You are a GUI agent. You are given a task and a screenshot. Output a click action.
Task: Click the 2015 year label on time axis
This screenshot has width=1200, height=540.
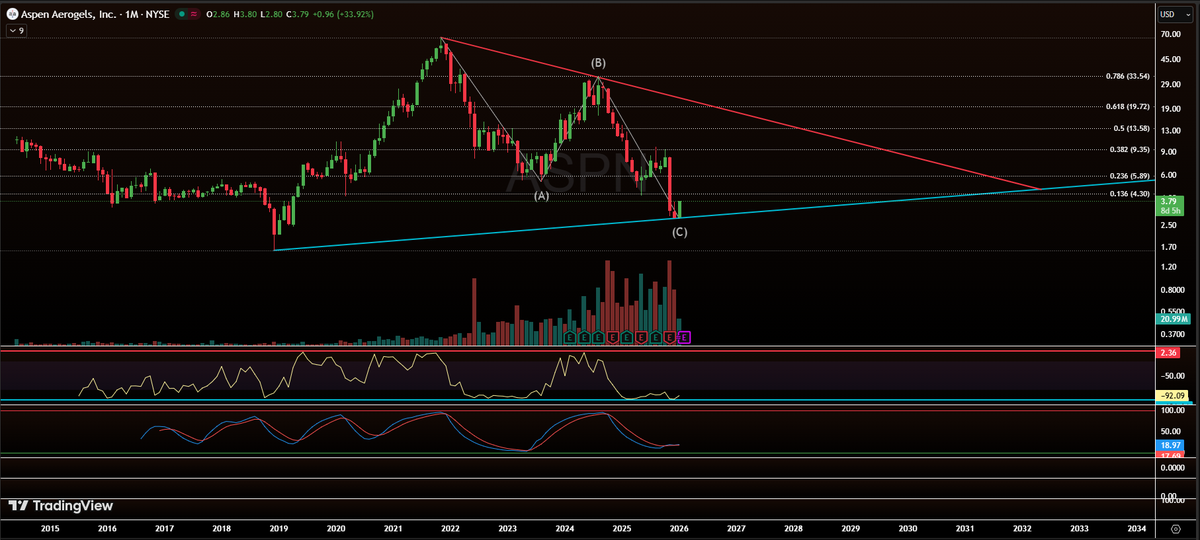(x=49, y=527)
